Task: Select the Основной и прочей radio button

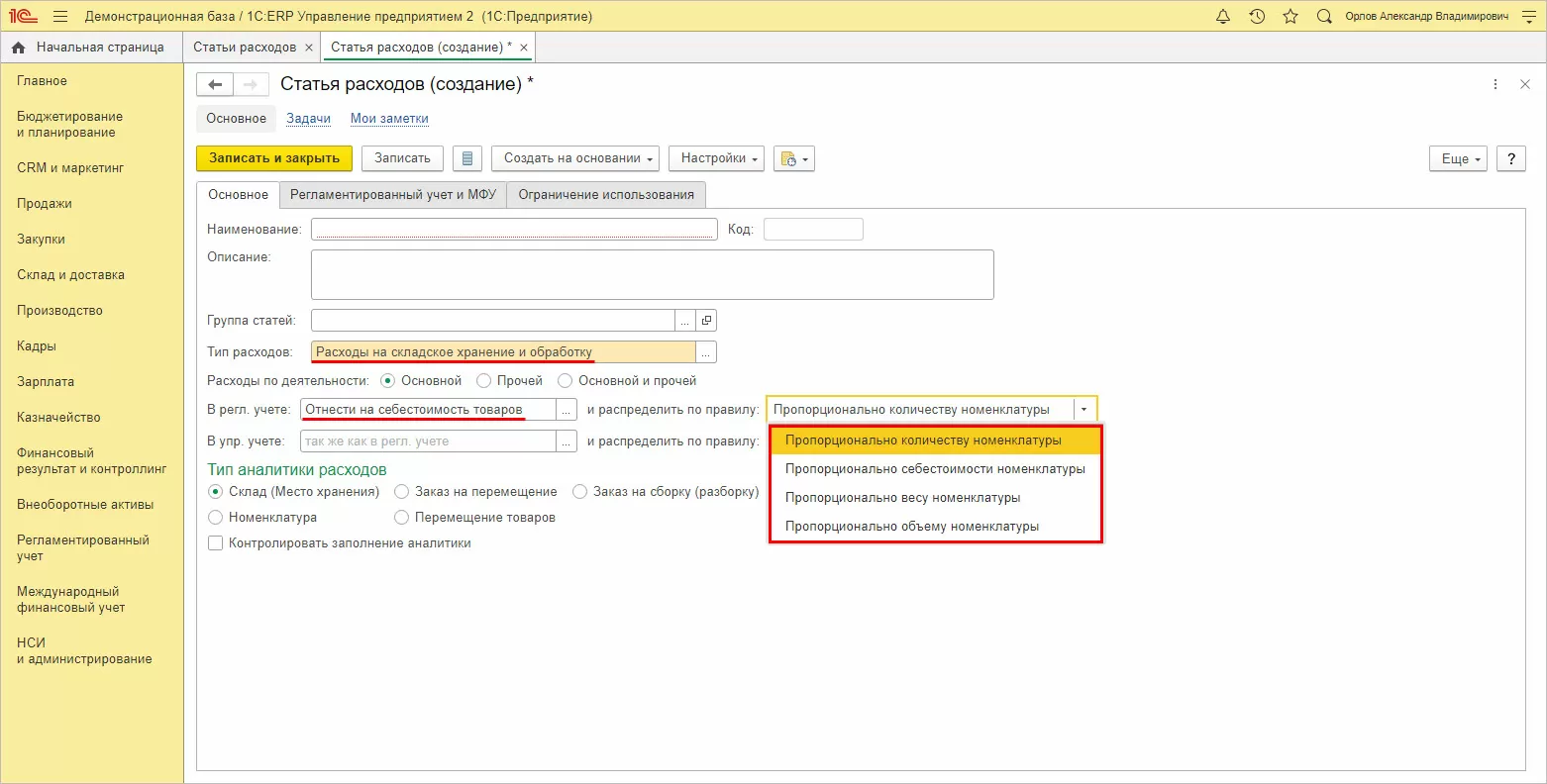Action: (566, 381)
